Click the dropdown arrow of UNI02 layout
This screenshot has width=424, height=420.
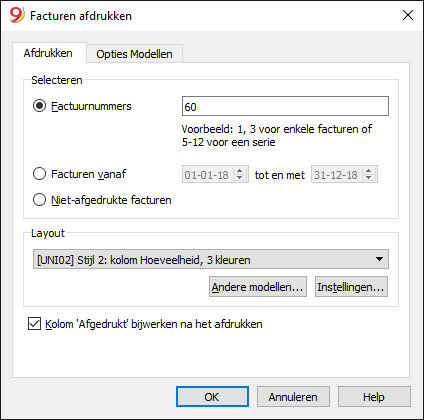point(379,259)
